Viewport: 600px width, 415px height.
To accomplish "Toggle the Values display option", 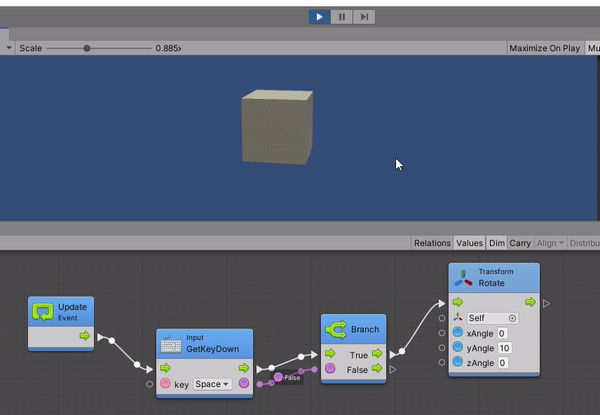I will pyautogui.click(x=469, y=243).
